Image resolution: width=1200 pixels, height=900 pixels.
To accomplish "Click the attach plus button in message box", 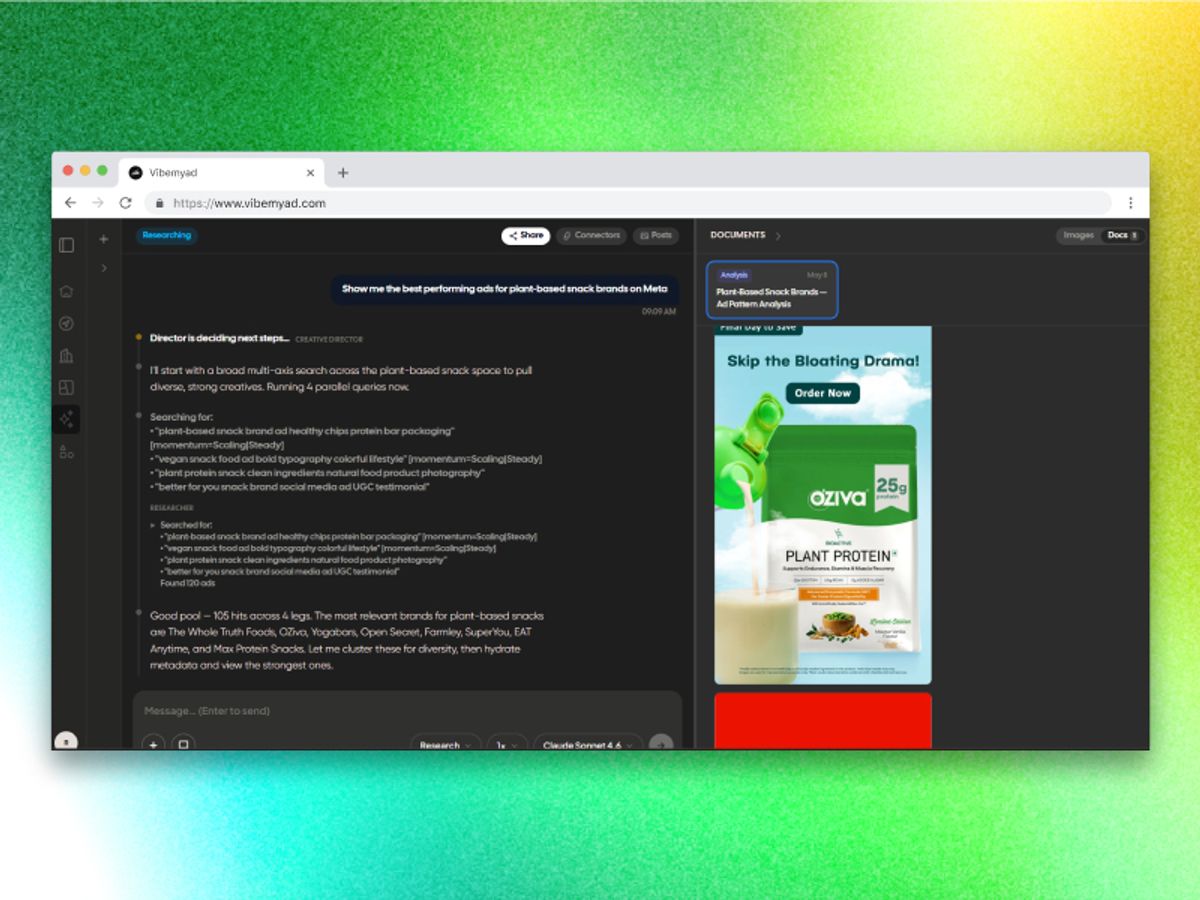I will [x=153, y=744].
